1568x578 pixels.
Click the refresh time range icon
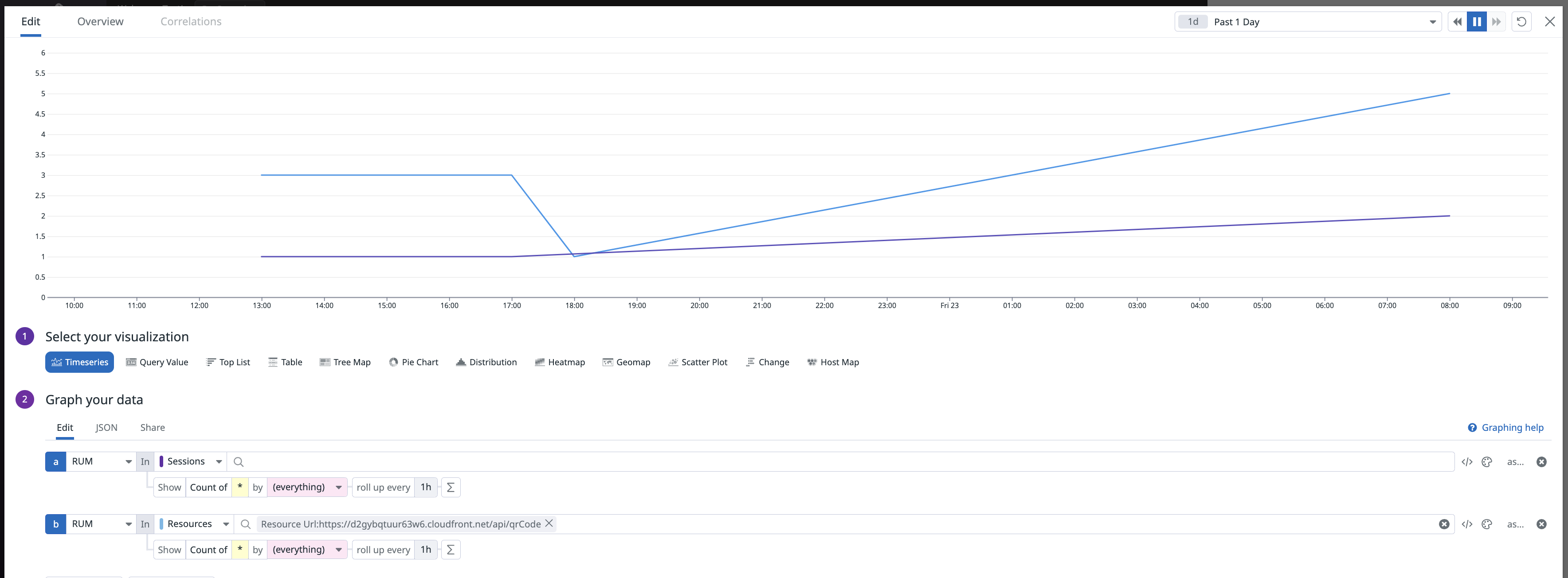(1521, 22)
